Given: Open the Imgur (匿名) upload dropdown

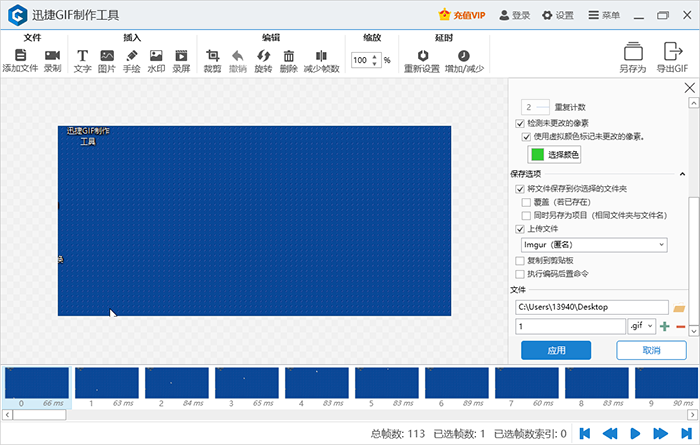Looking at the screenshot, I should click(x=592, y=244).
